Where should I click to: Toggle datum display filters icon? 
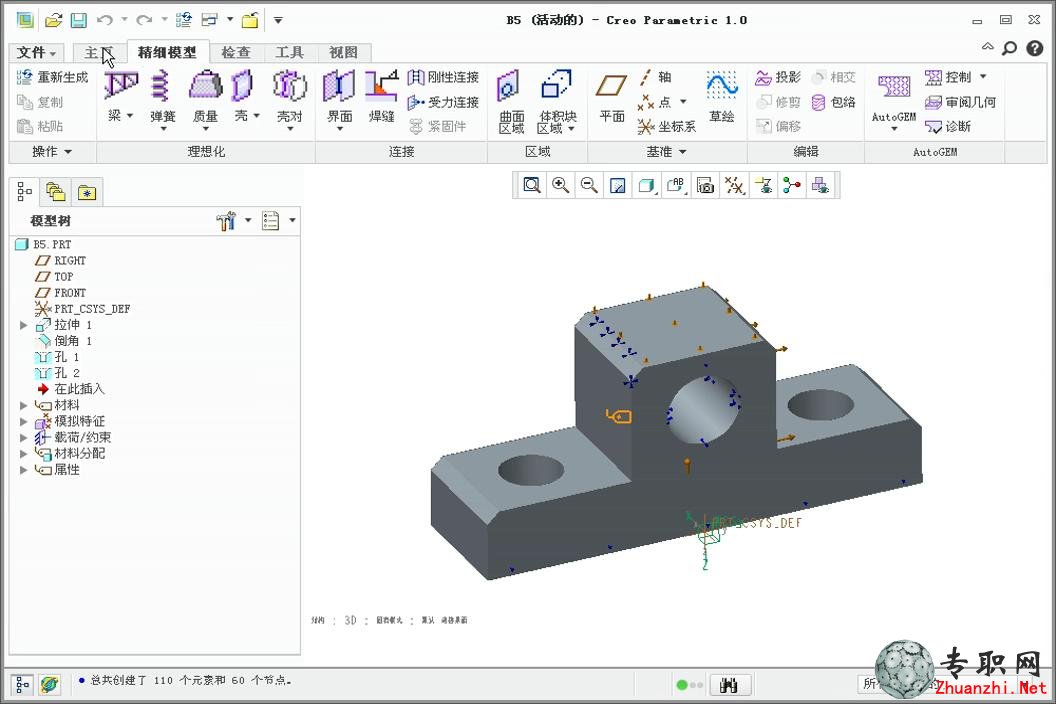tap(734, 185)
